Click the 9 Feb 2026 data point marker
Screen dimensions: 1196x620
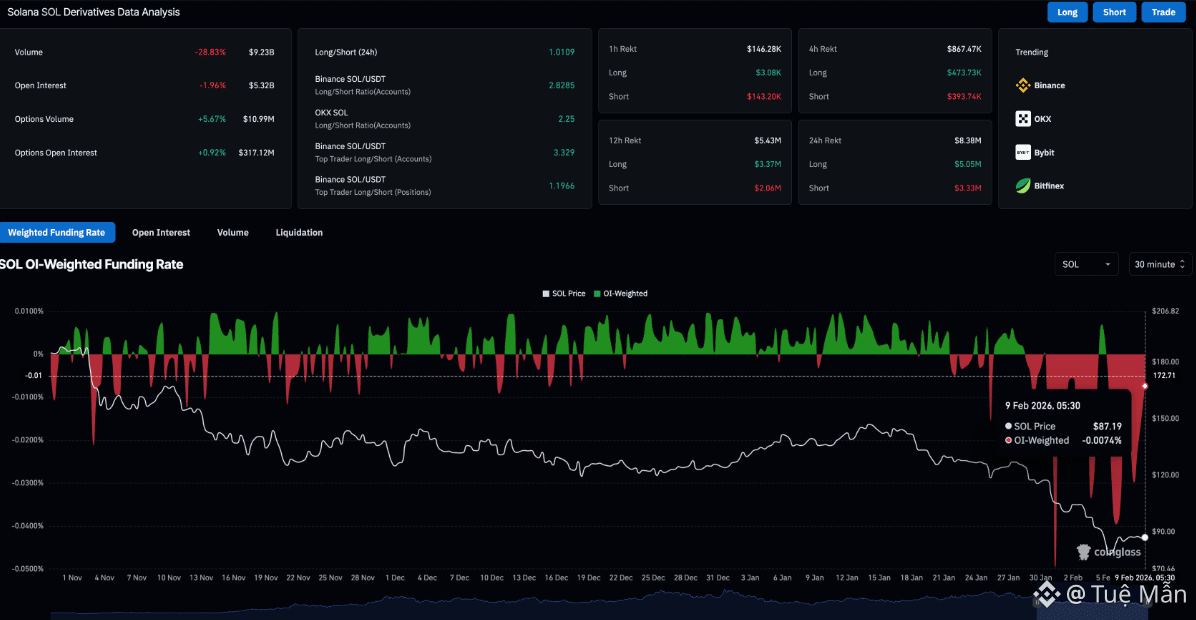1145,537
